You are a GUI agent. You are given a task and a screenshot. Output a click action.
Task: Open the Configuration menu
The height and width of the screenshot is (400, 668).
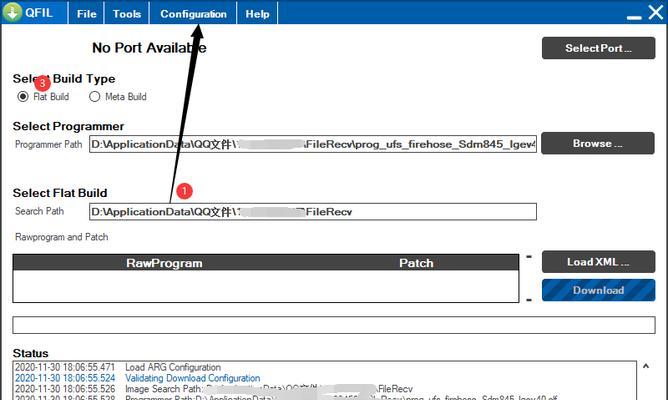[193, 14]
